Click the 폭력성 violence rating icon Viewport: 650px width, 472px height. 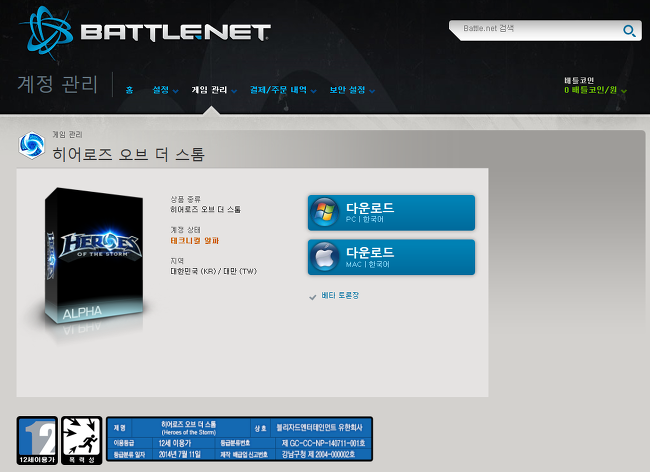[82, 441]
